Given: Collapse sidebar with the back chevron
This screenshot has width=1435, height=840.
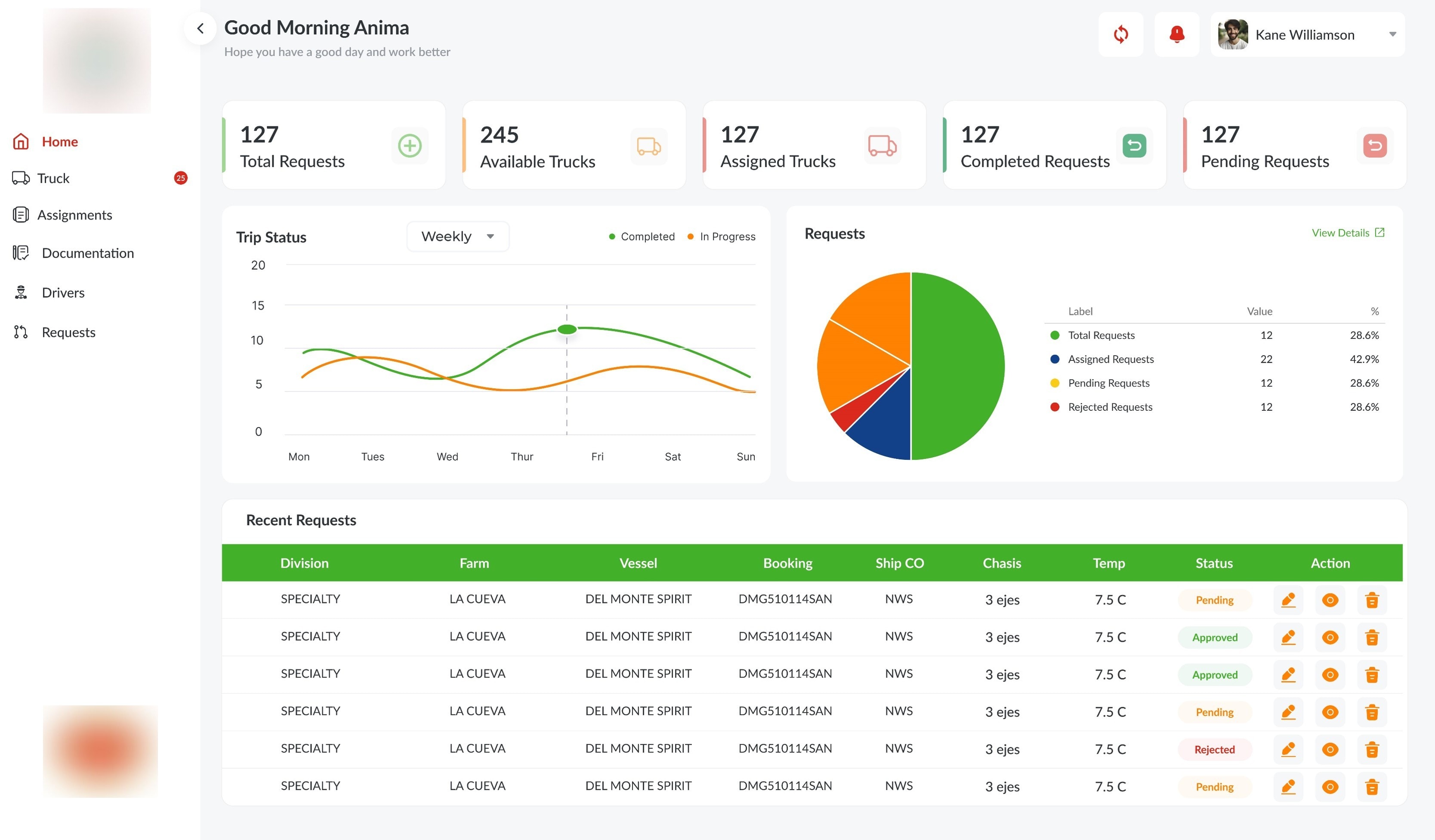Looking at the screenshot, I should click(200, 28).
